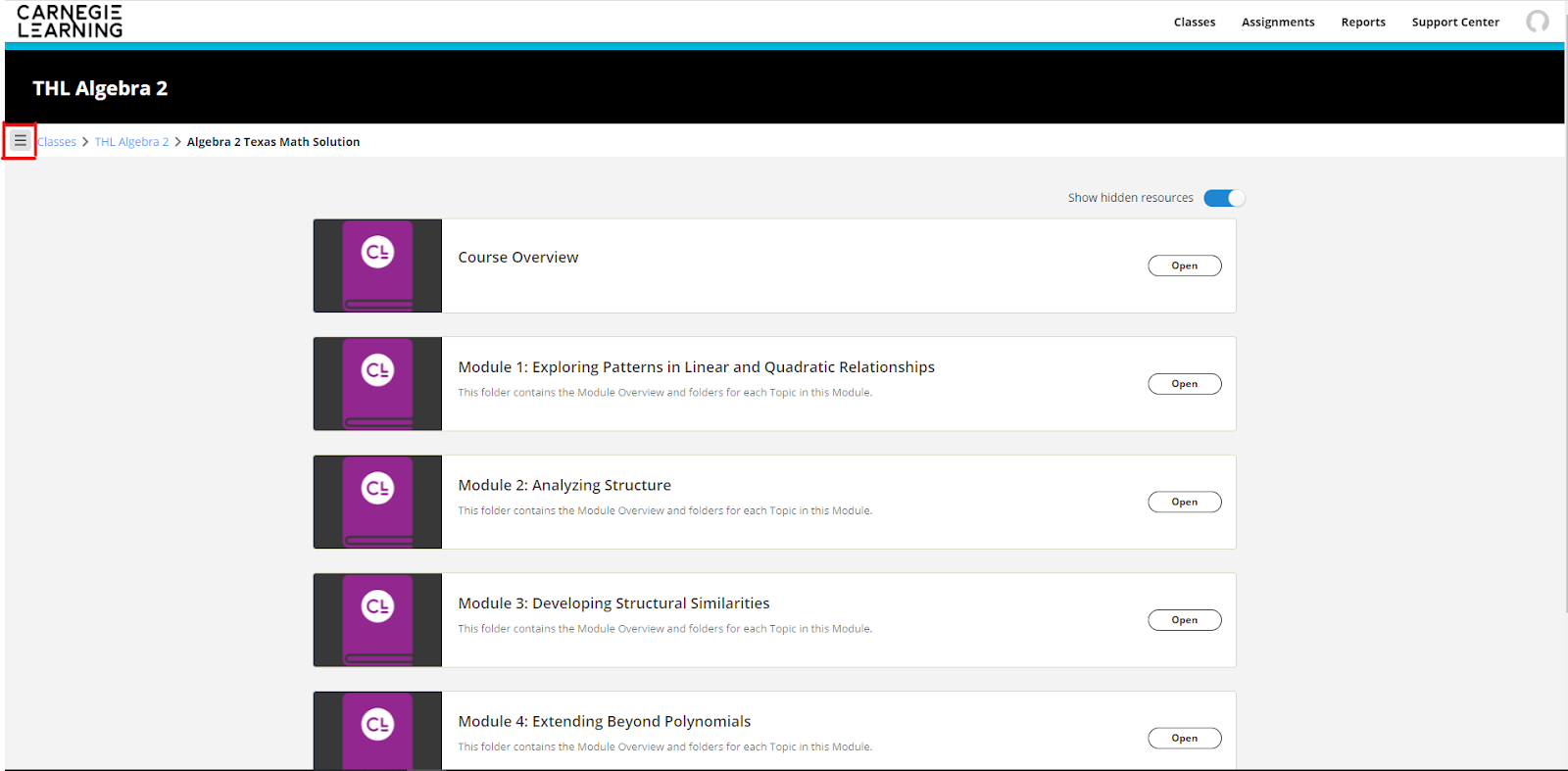1568x771 pixels.
Task: Click the Course Overview title
Action: click(x=518, y=258)
